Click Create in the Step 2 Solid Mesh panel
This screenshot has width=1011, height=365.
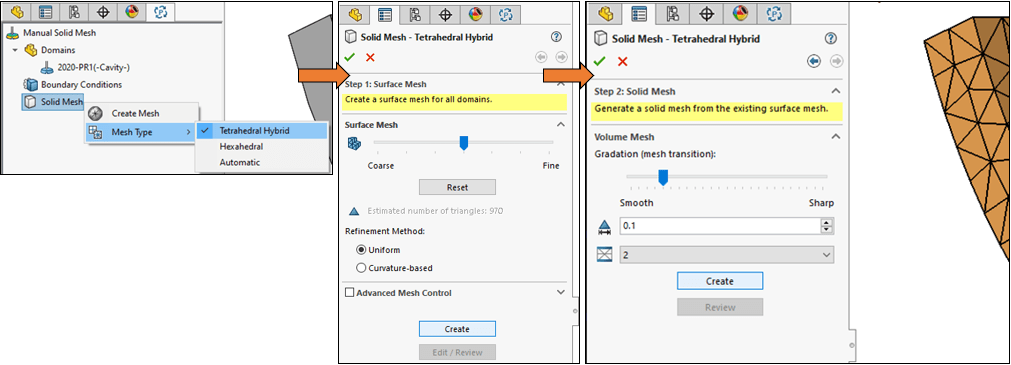pyautogui.click(x=720, y=281)
